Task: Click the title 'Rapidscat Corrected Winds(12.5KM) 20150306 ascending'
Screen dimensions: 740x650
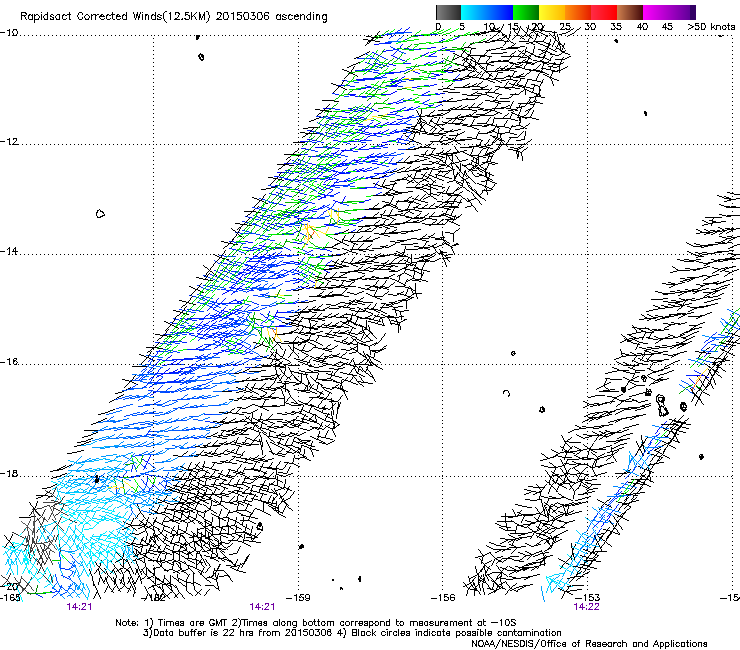Action: 174,17
